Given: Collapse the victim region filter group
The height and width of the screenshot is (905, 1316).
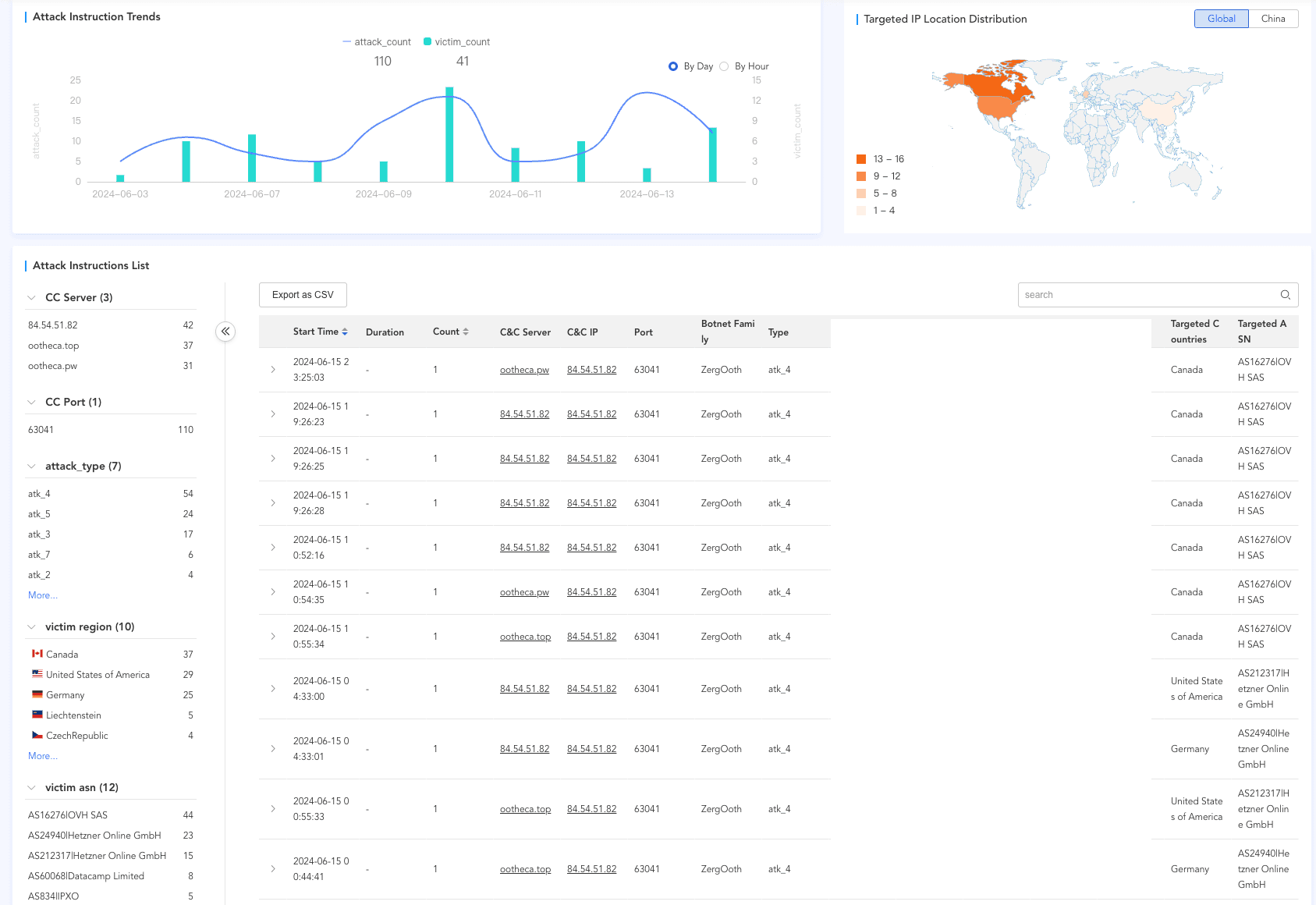Looking at the screenshot, I should click(32, 626).
